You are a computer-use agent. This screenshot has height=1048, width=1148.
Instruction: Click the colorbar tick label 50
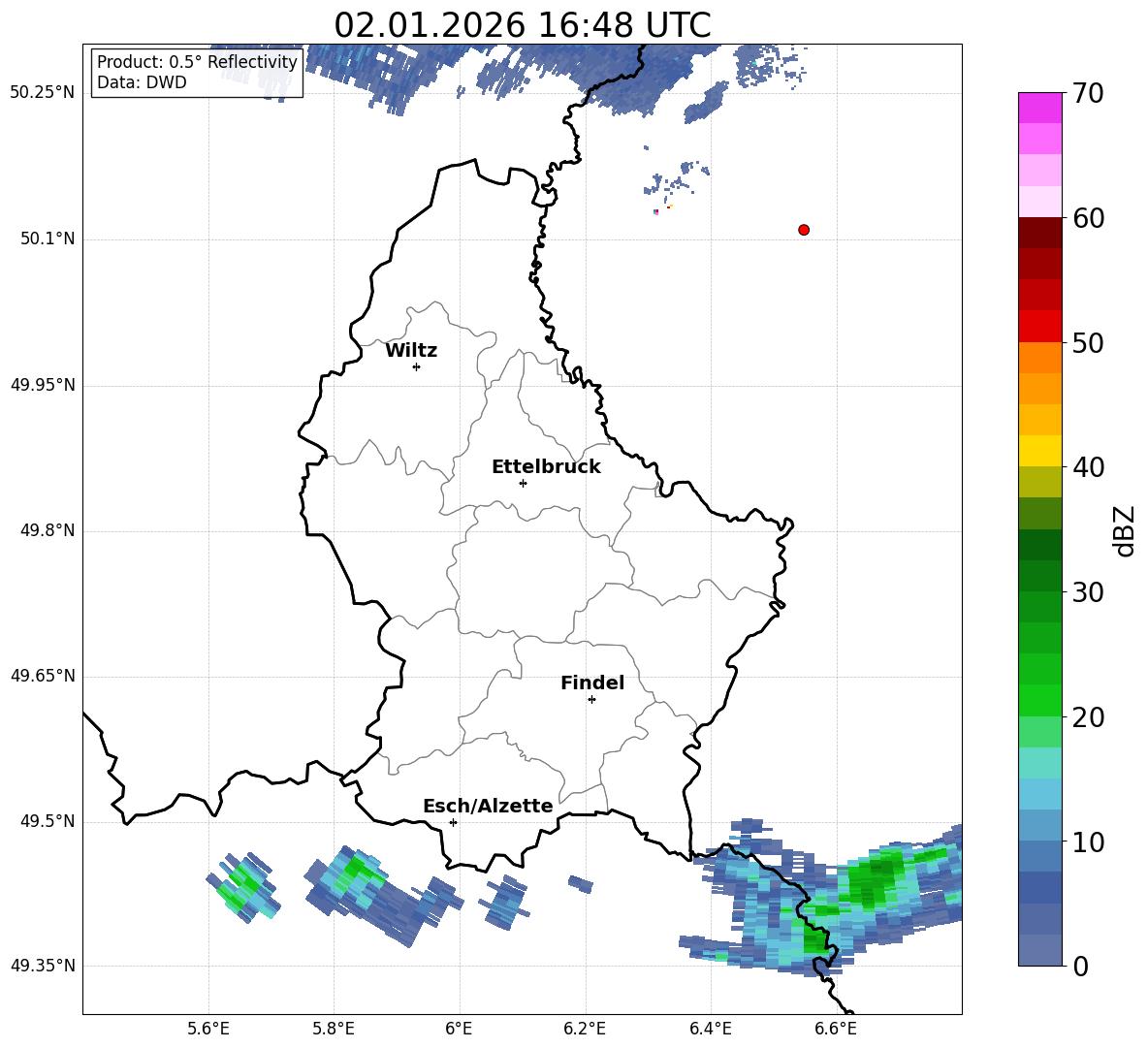1088,342
